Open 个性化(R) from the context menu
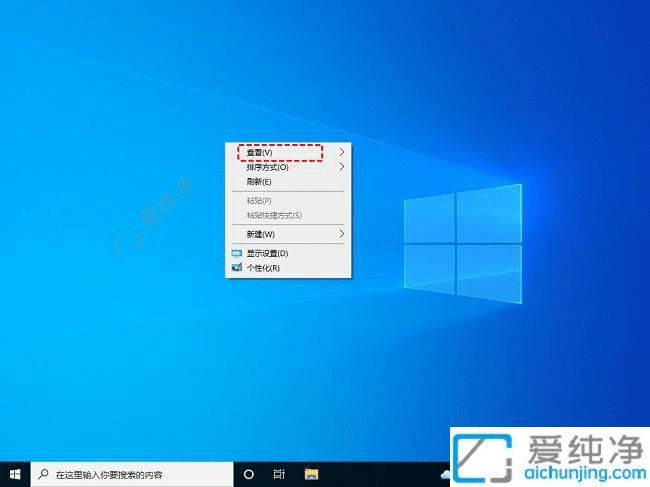650x487 pixels. coord(288,268)
